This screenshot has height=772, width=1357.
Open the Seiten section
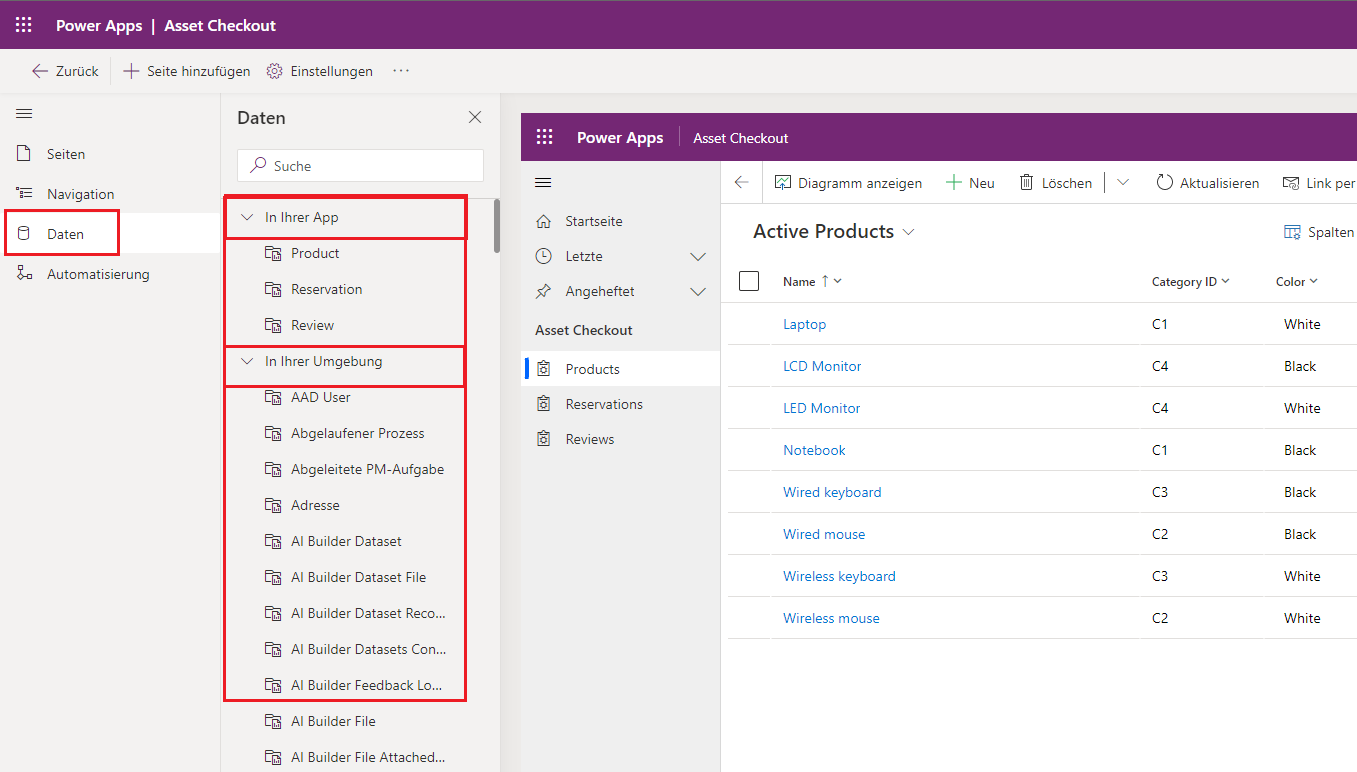pyautogui.click(x=66, y=154)
